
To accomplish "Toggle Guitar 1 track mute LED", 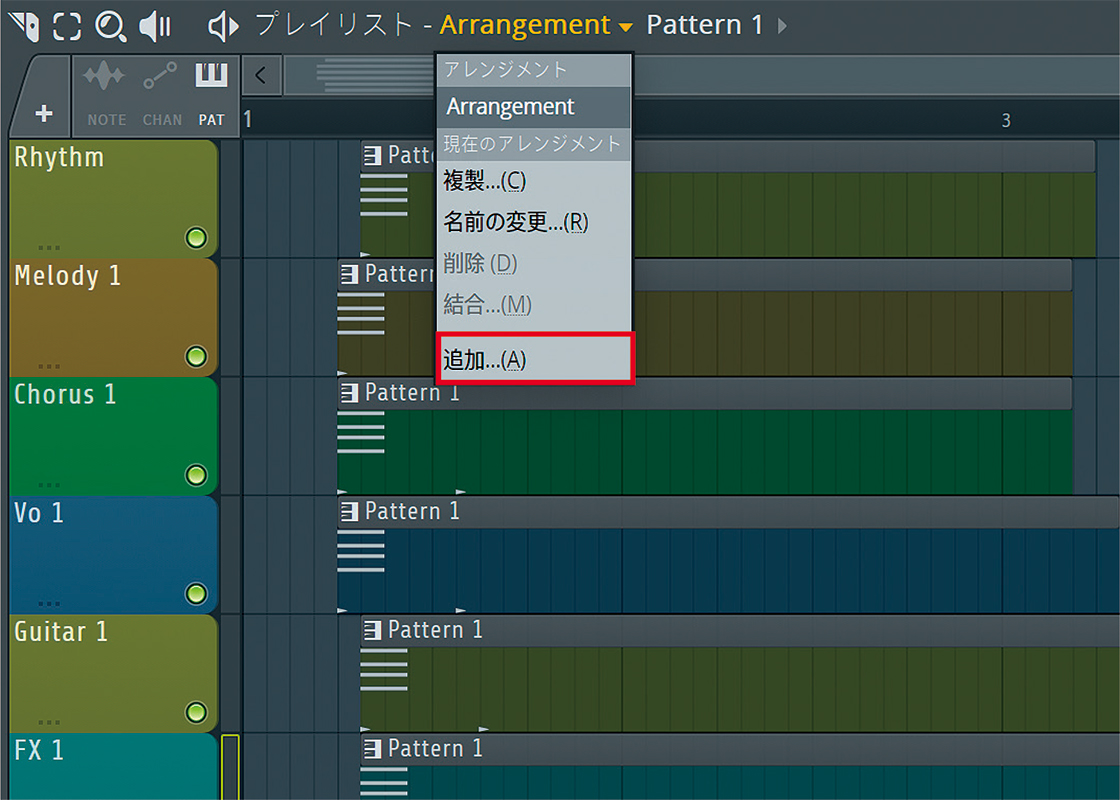I will point(196,712).
